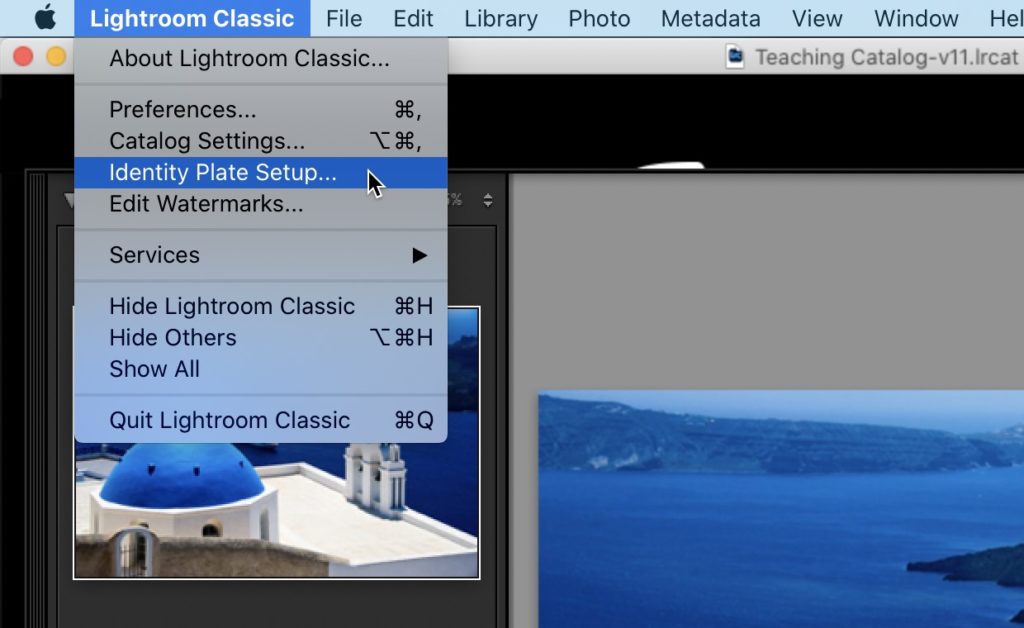Choose About Lightroom Classic
Screen dimensions: 1024x628
[261, 59]
